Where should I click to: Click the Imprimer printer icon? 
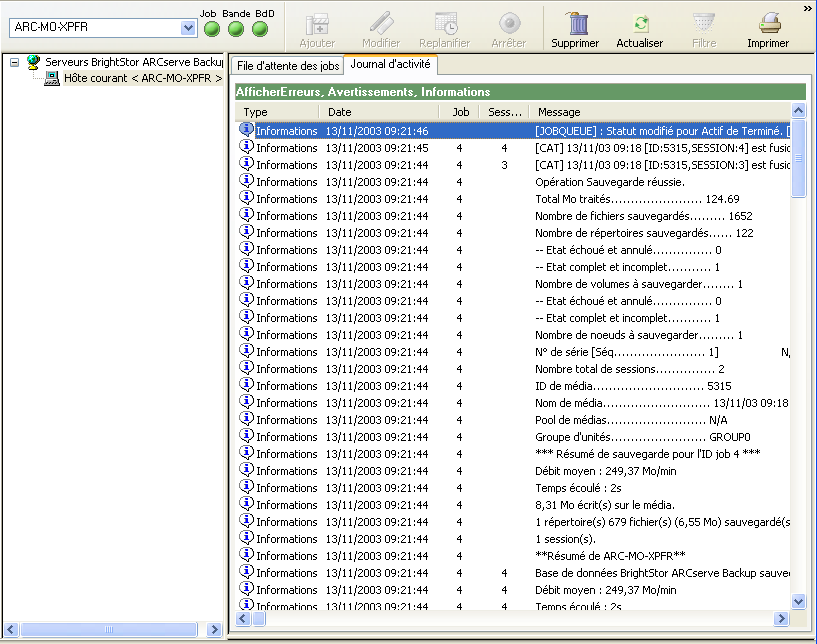pyautogui.click(x=768, y=23)
